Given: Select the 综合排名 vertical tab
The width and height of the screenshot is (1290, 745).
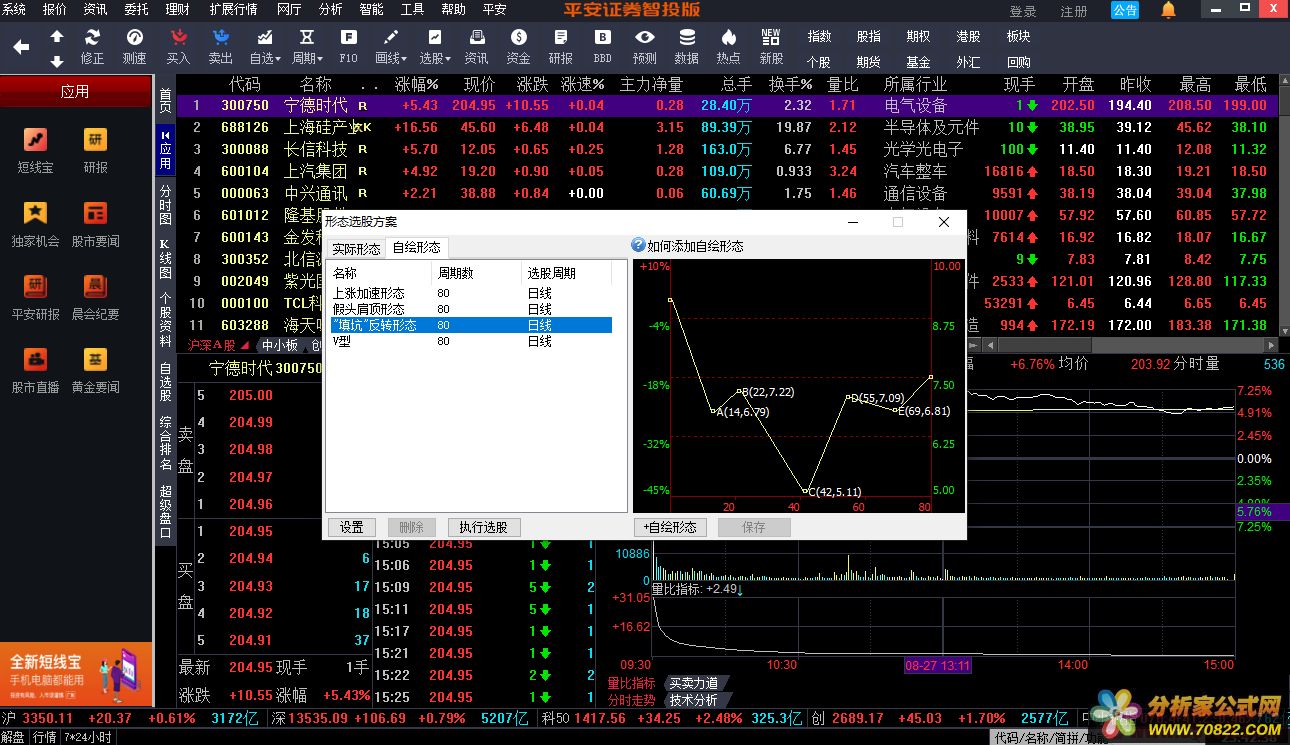Looking at the screenshot, I should (166, 443).
